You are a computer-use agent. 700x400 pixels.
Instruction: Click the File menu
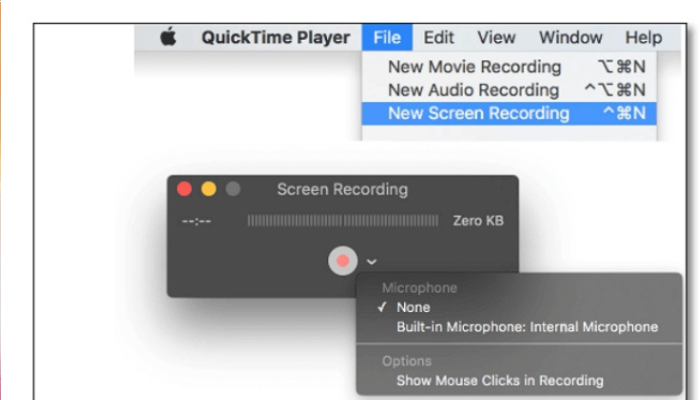pos(387,38)
